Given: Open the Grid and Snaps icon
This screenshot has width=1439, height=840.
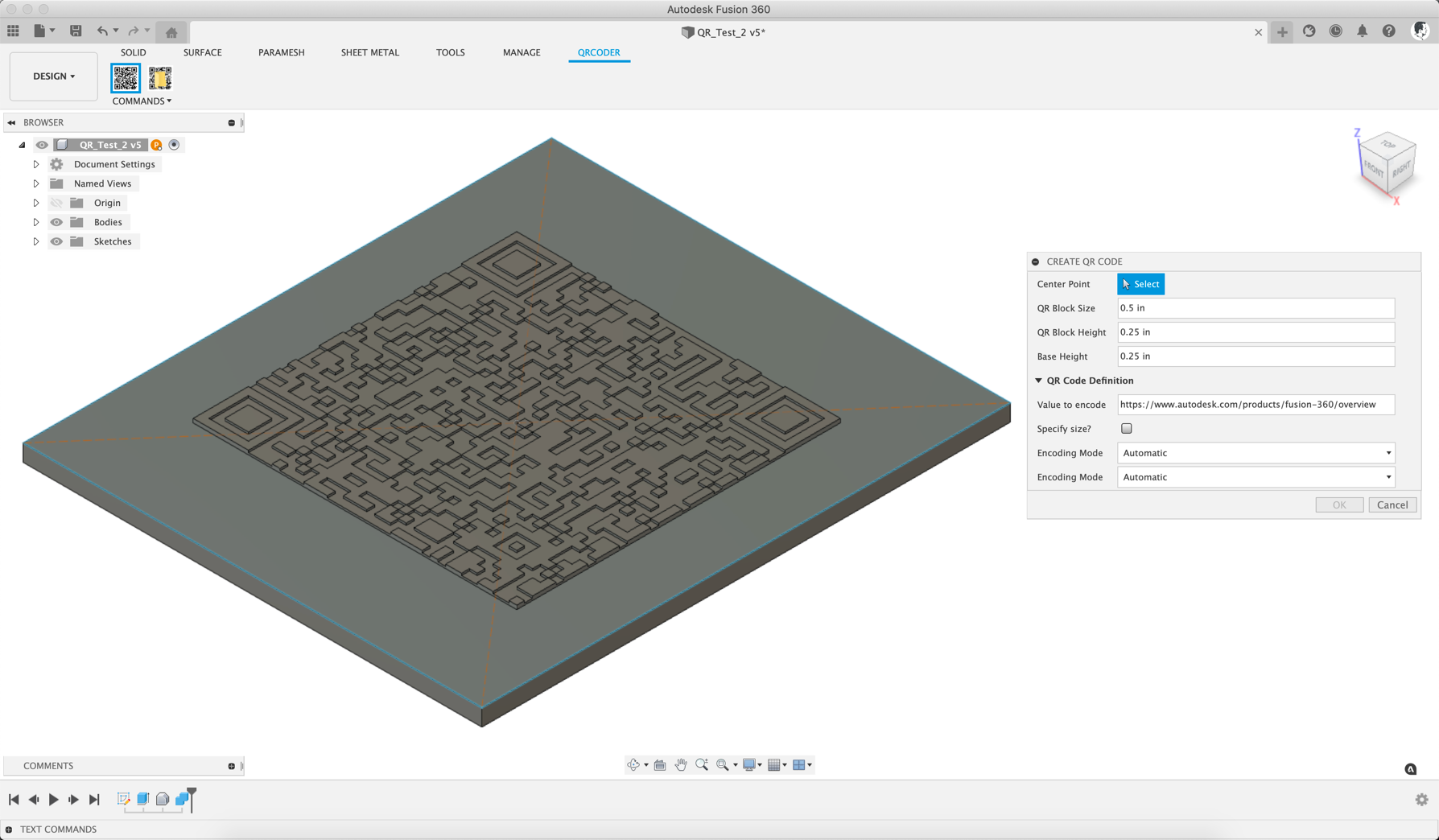Looking at the screenshot, I should click(x=773, y=764).
